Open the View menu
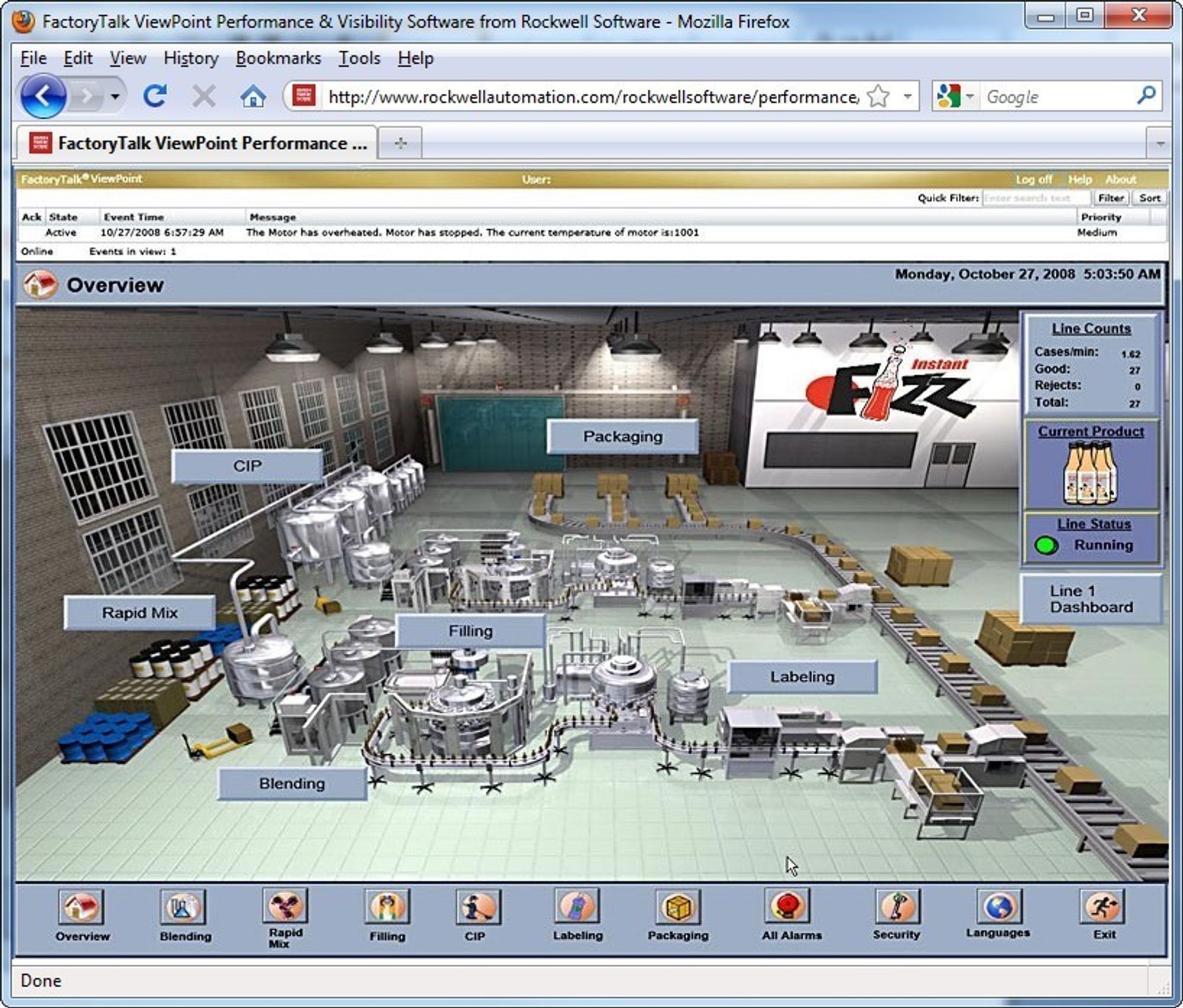 coord(128,58)
